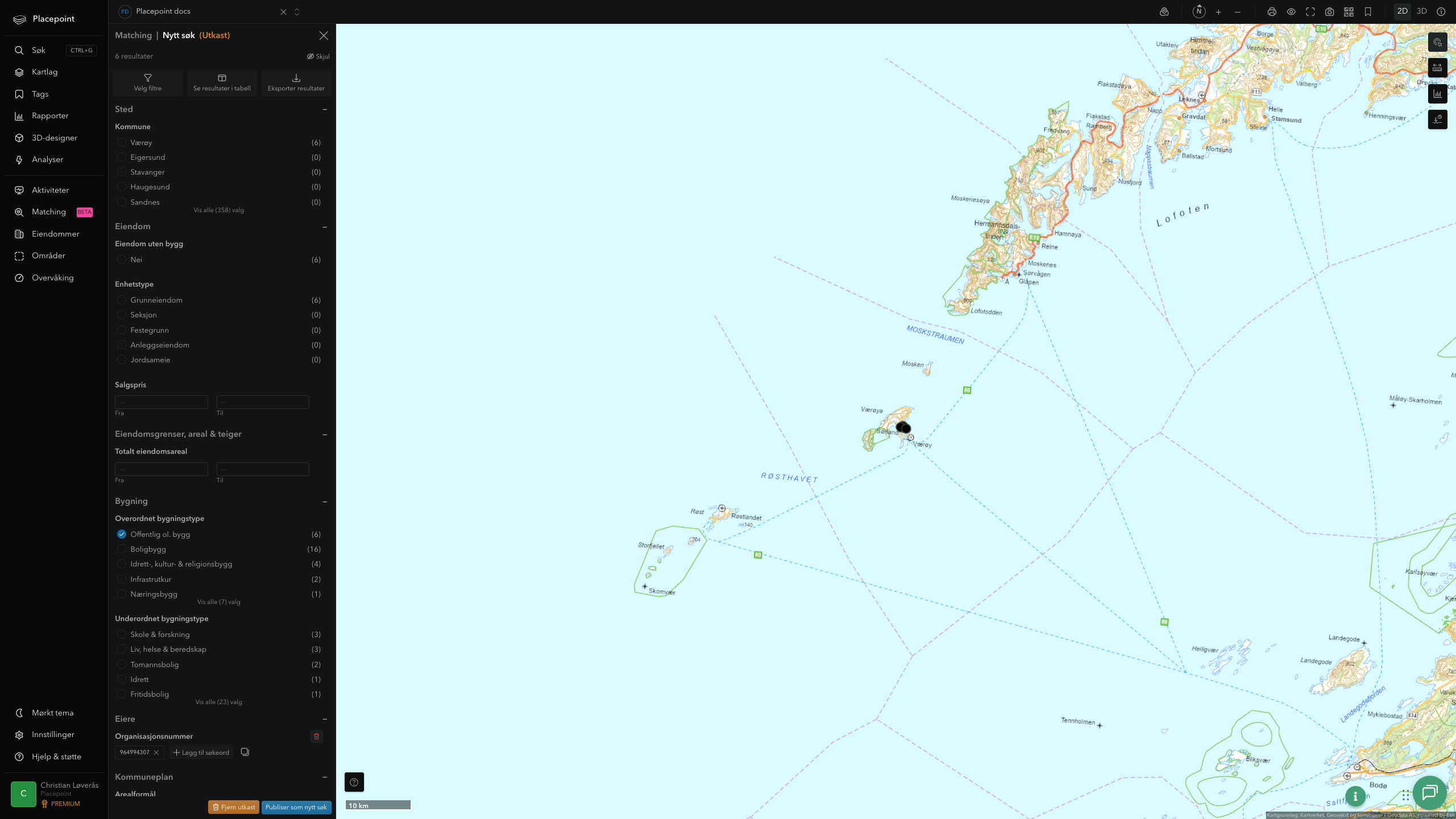Screen dimensions: 1456x819
Task: Click Fjern utkast button
Action: pyautogui.click(x=234, y=807)
